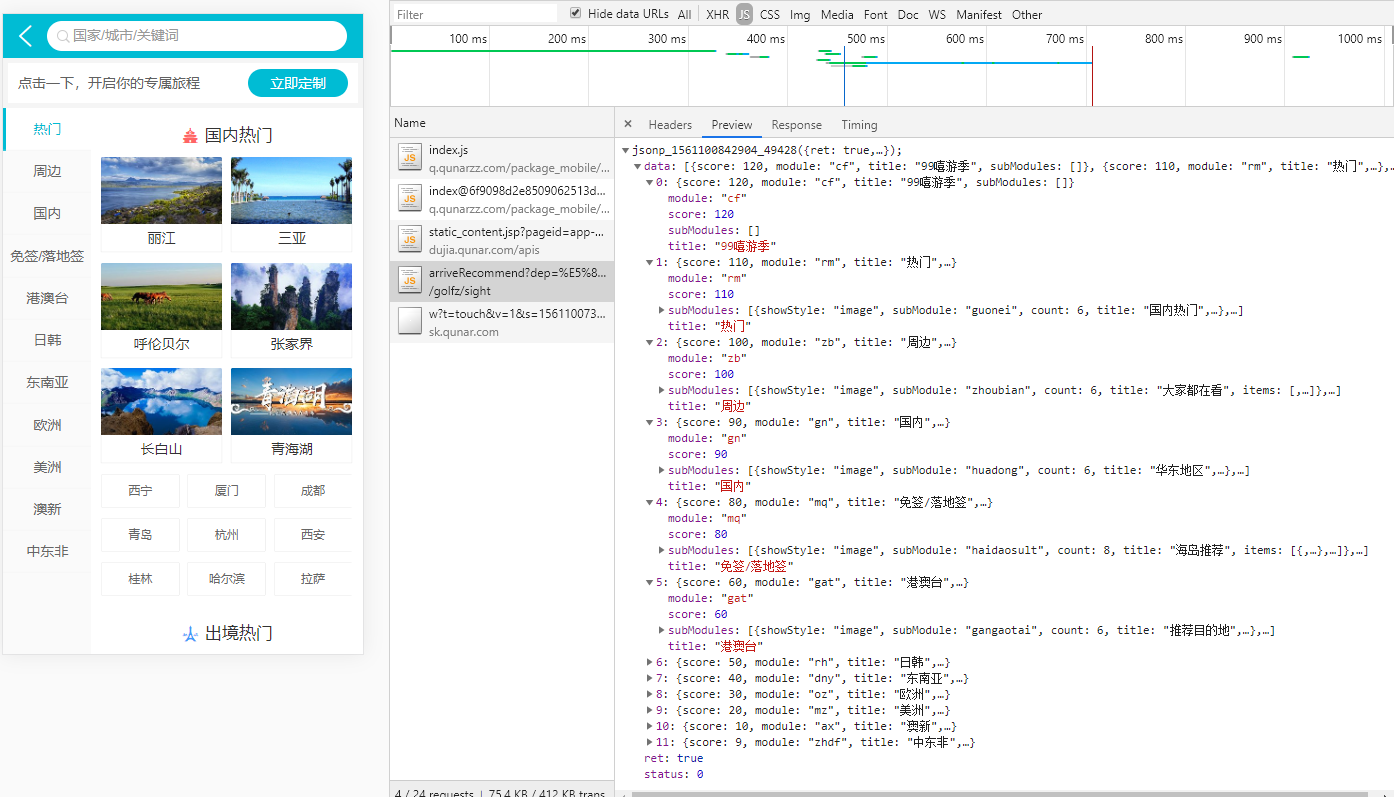Screen dimensions: 1394x797
Task: Click the static_content.jsp file icon
Action: click(409, 239)
